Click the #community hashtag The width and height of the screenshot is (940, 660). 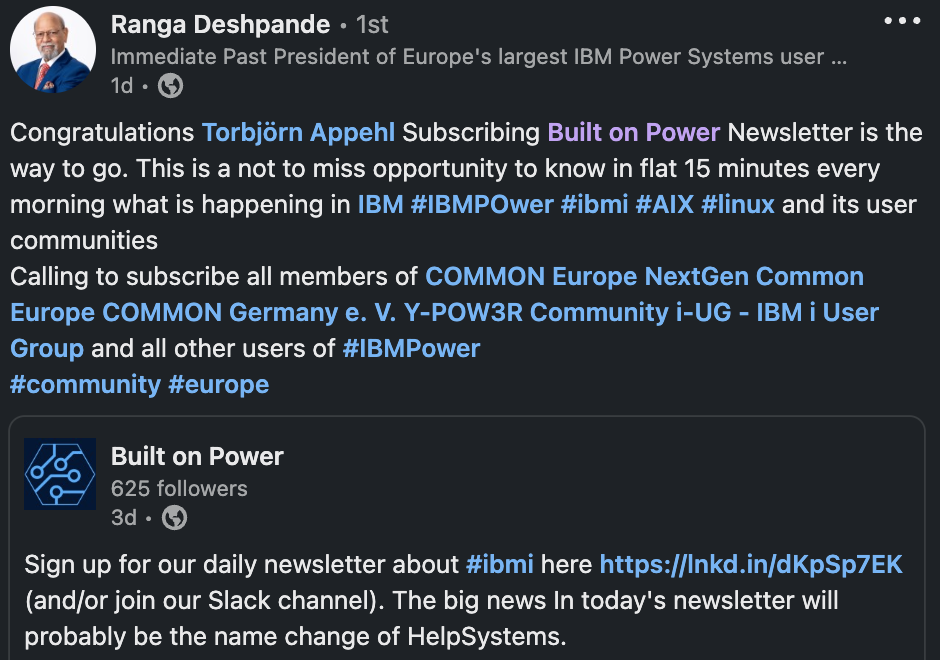click(86, 384)
